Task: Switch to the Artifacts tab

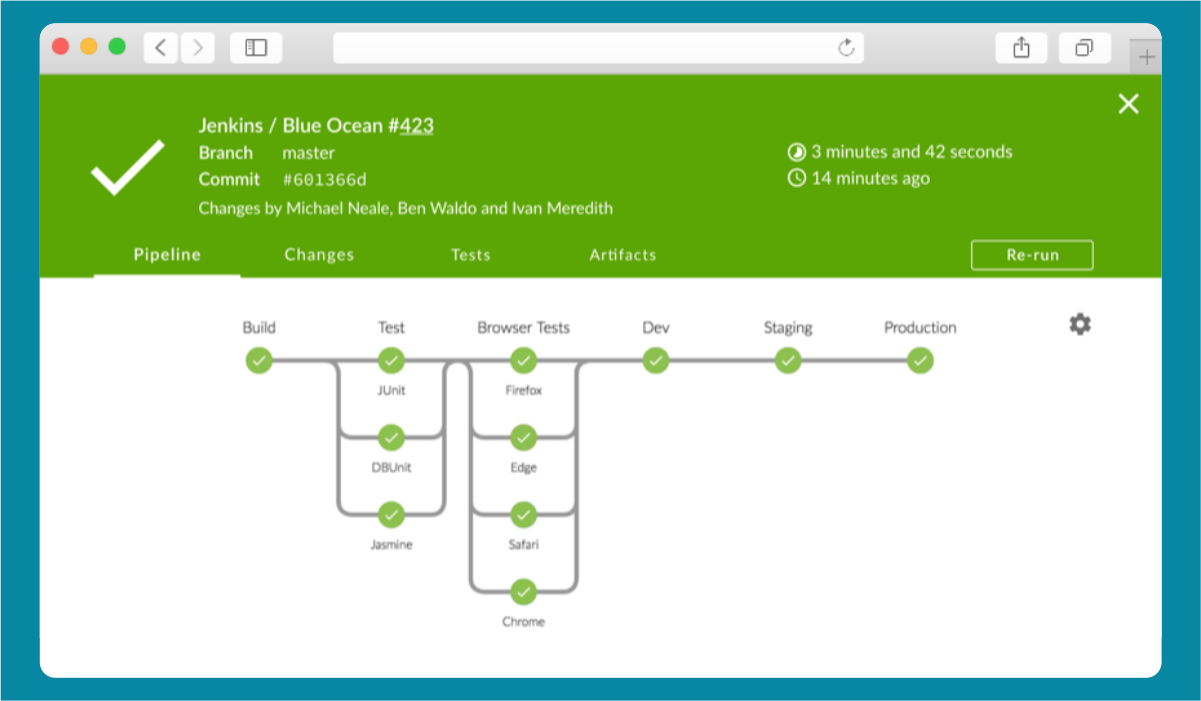Action: [623, 254]
